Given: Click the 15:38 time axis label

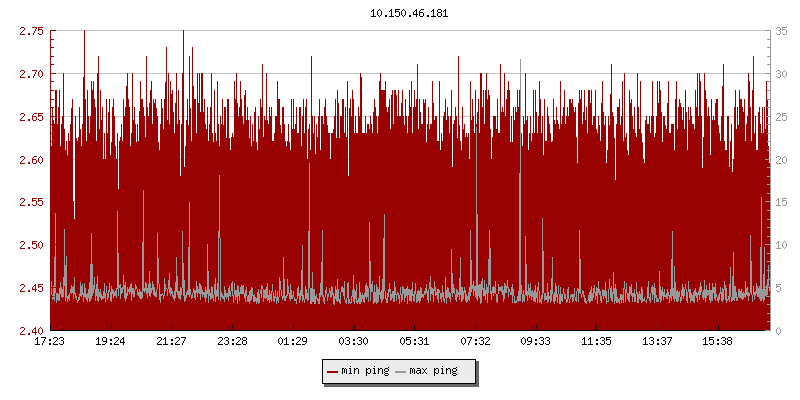Looking at the screenshot, I should point(718,342).
